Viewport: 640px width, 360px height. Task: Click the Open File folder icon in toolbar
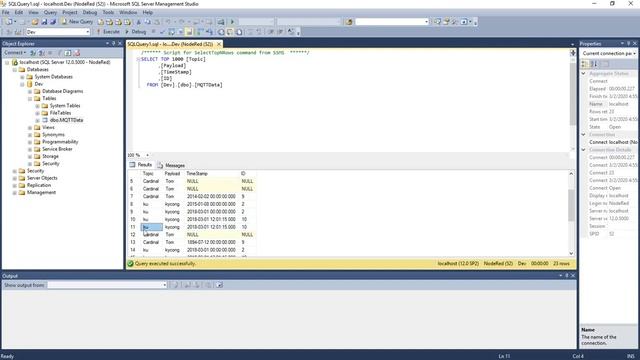click(35, 22)
